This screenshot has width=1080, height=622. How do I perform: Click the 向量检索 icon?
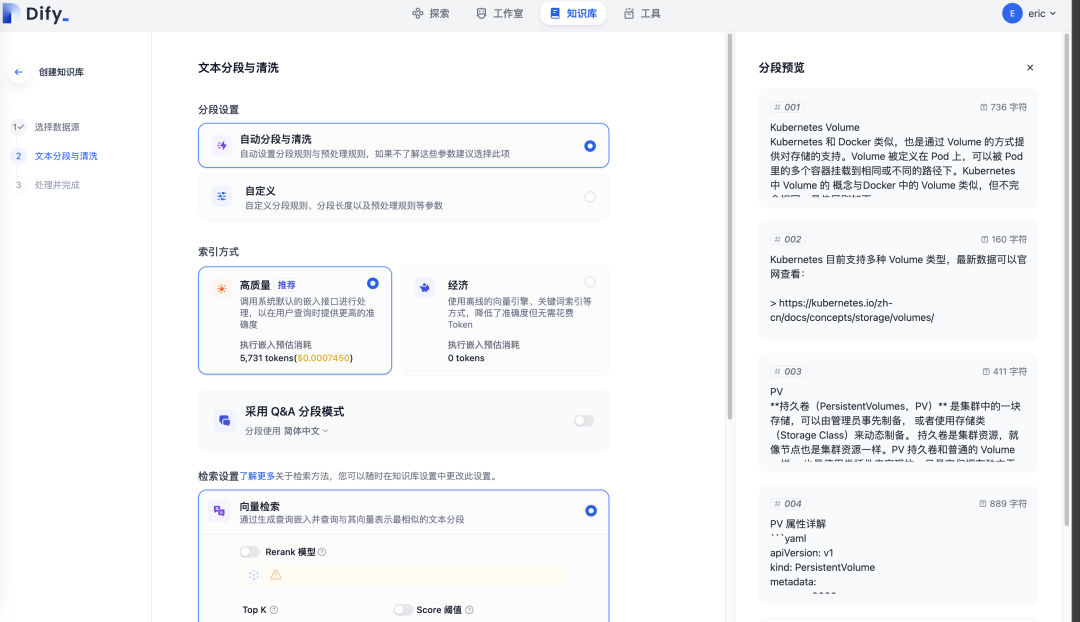219,510
